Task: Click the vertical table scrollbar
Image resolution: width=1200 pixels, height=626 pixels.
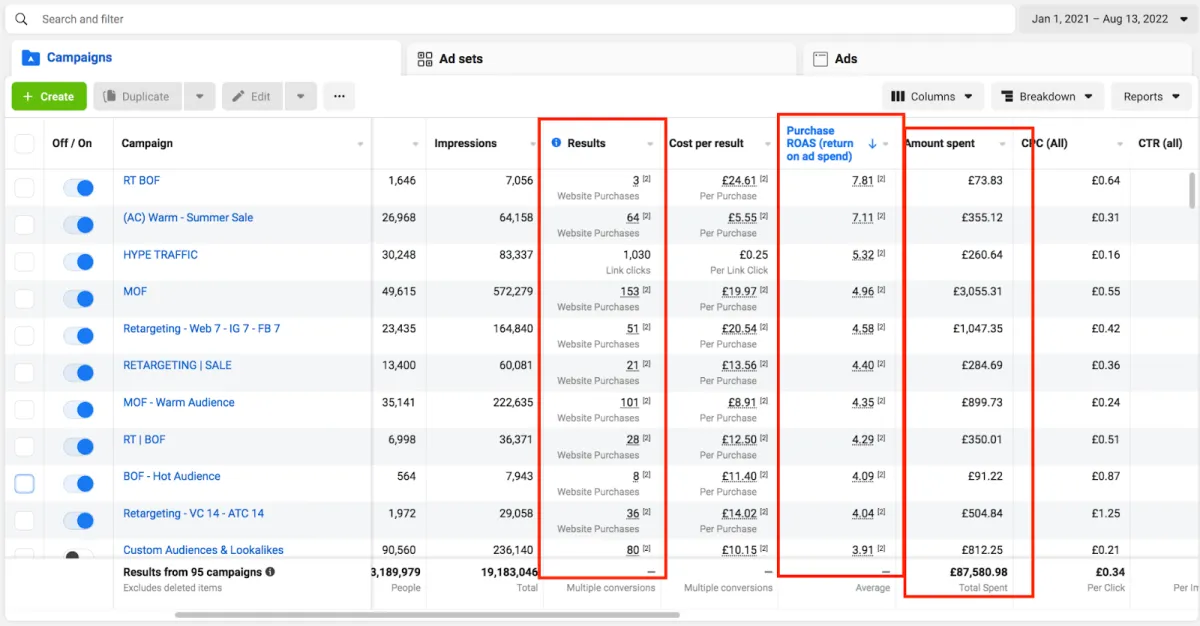Action: [1190, 190]
